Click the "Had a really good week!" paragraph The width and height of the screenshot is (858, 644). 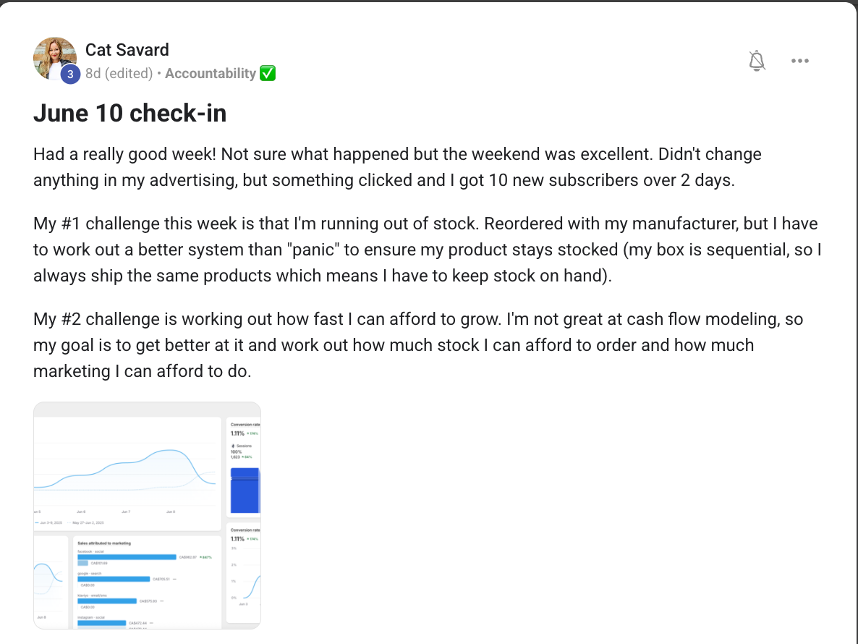[397, 167]
